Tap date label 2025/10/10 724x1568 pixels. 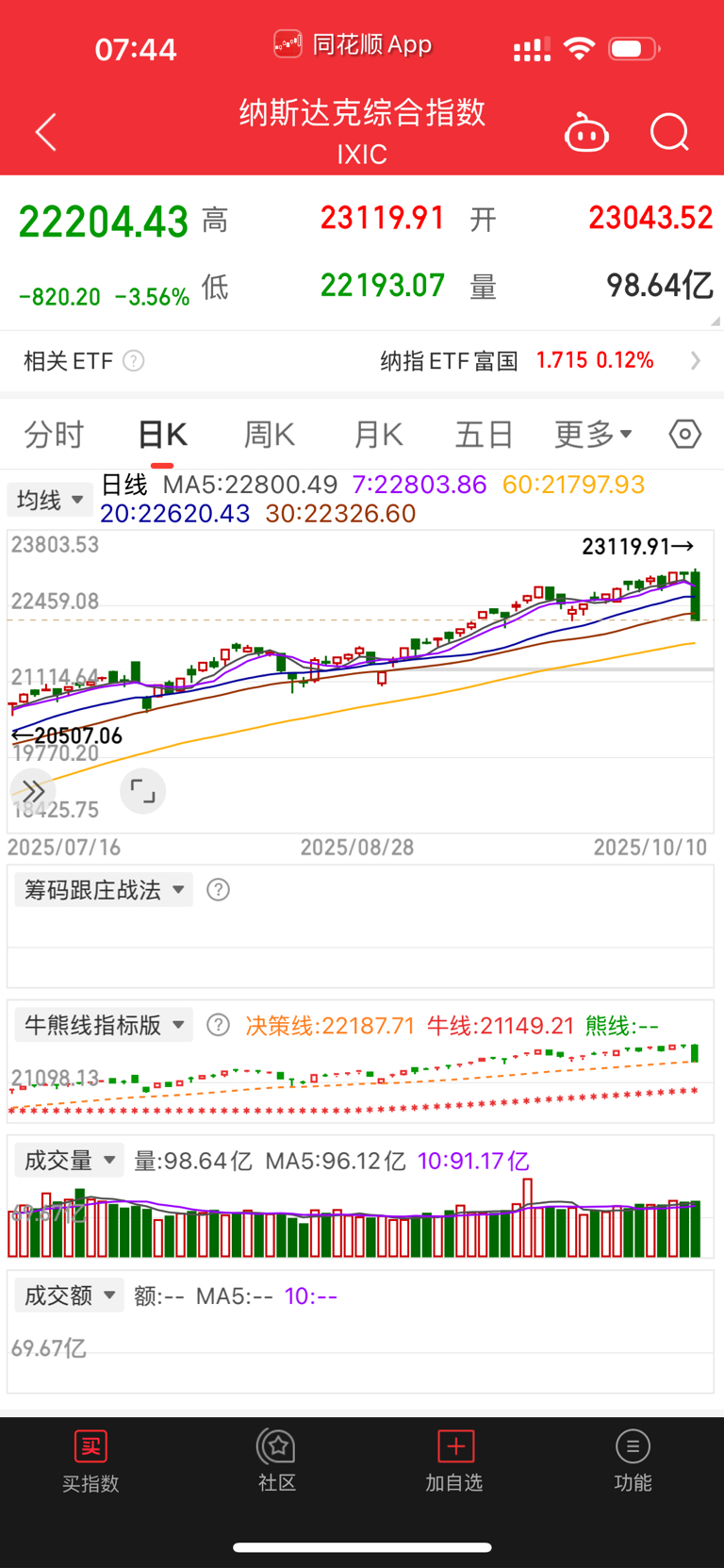[650, 847]
